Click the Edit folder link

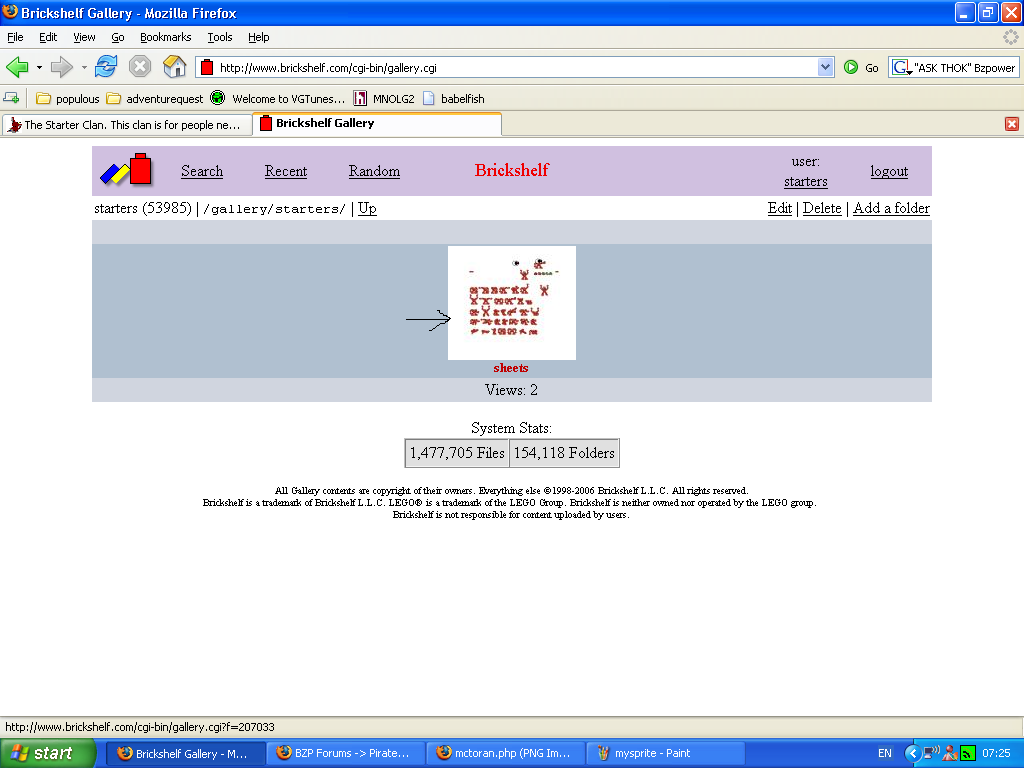[x=780, y=208]
